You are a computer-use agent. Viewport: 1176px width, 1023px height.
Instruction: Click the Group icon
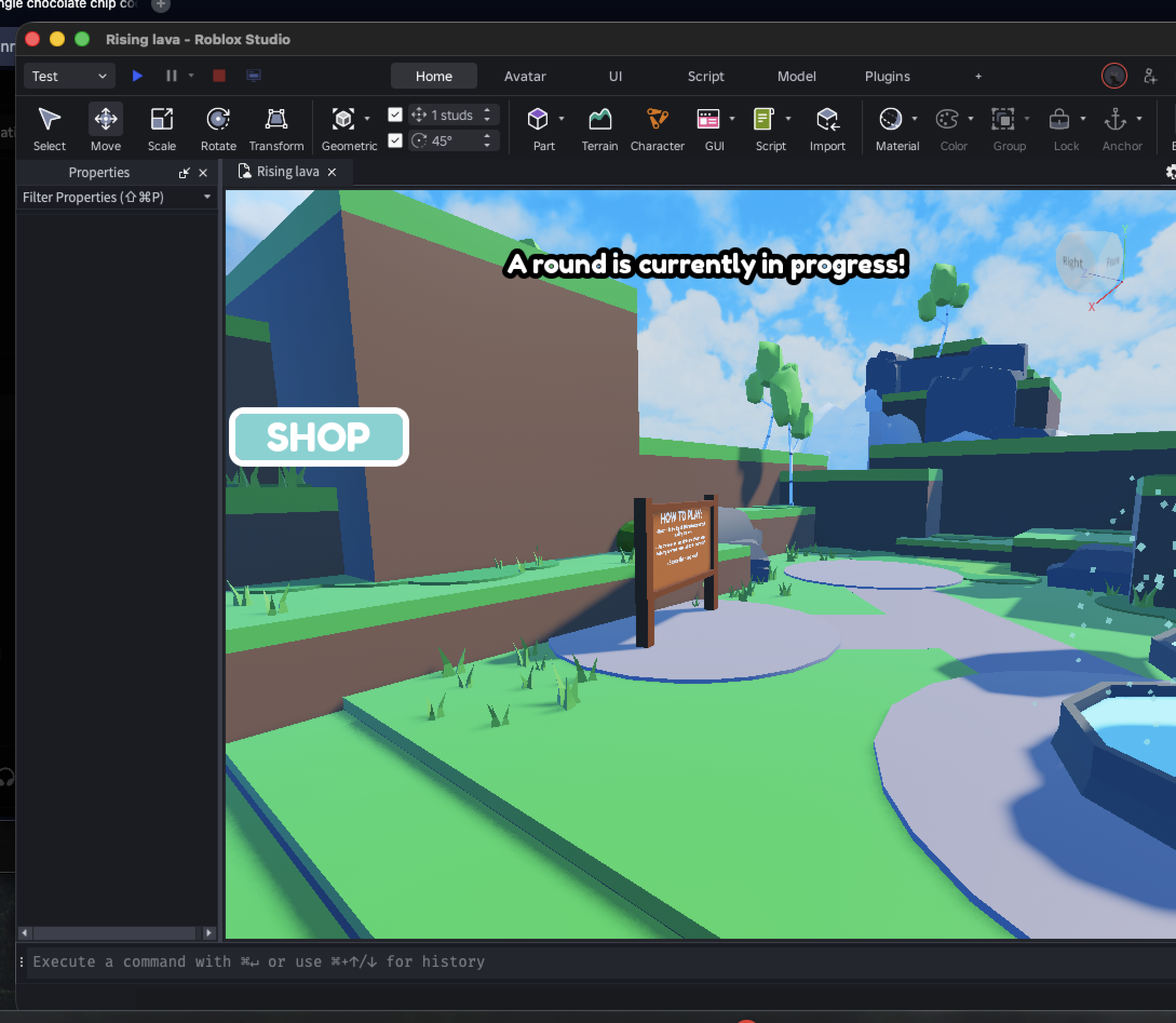1003,119
